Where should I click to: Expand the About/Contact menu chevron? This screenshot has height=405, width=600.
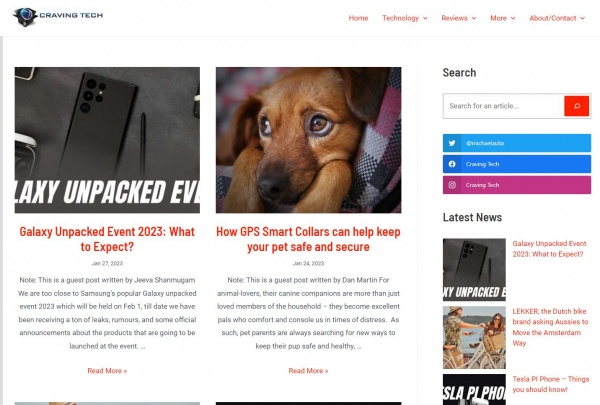(x=583, y=18)
